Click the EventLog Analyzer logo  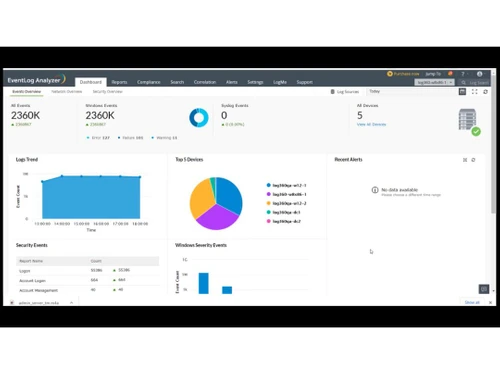36,79
